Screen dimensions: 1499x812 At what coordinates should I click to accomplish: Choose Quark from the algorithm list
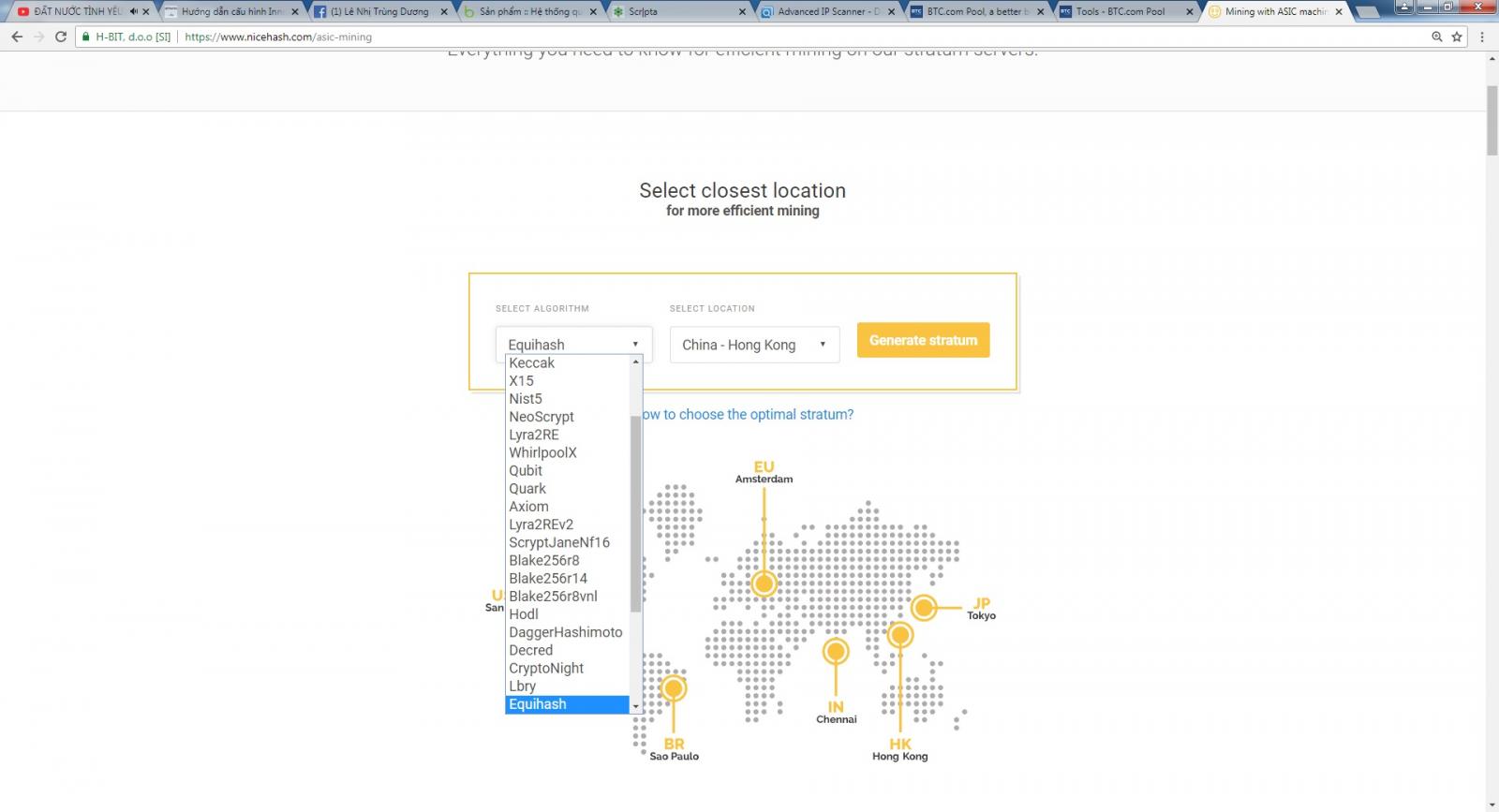pyautogui.click(x=567, y=488)
